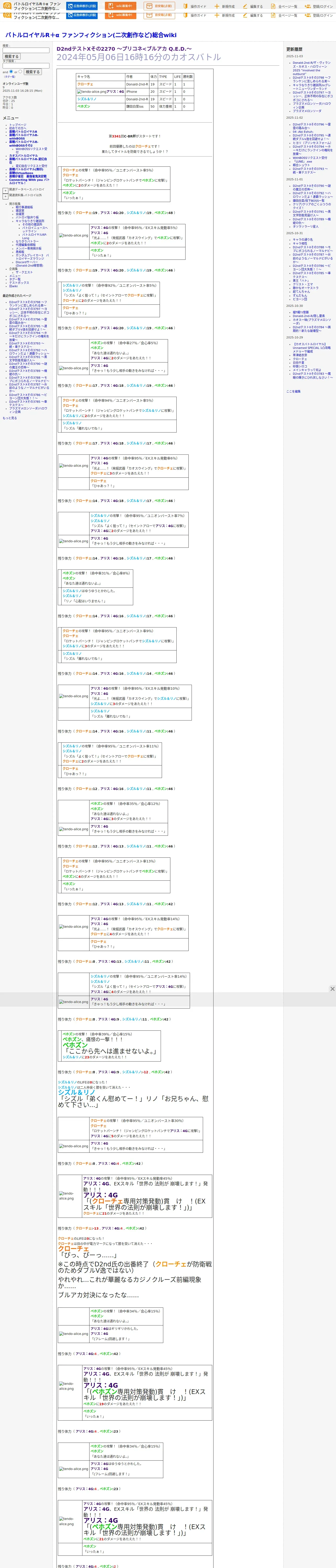
Task: Open 日向千夏 link
Action: coord(299,363)
